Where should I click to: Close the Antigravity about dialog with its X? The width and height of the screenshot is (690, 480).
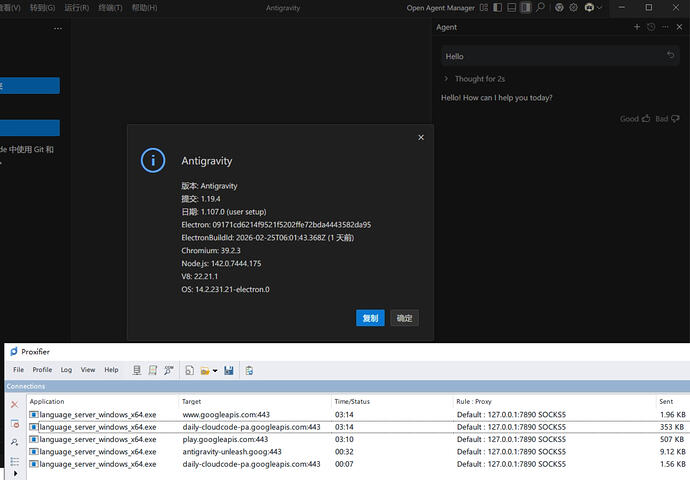[421, 138]
